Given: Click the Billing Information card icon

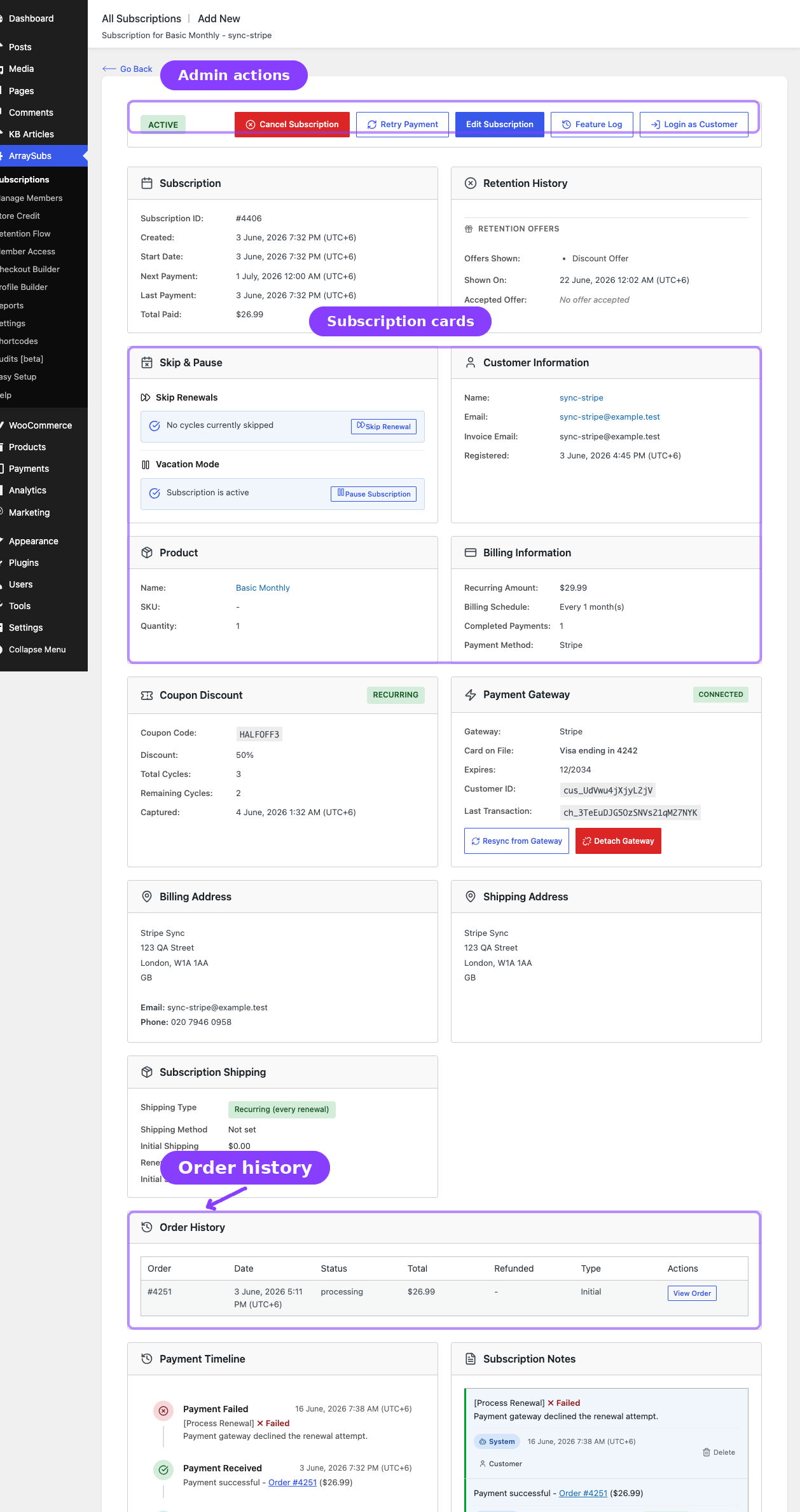Looking at the screenshot, I should [x=471, y=553].
